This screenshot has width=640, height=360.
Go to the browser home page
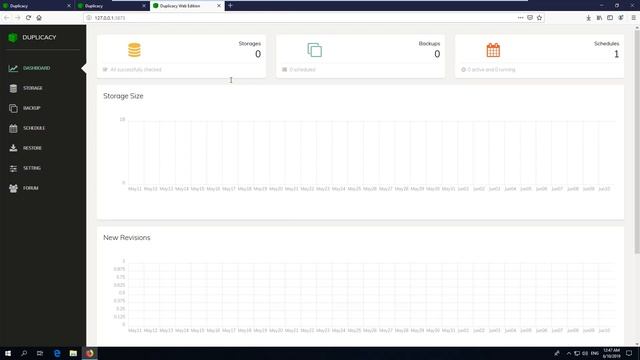(39, 18)
